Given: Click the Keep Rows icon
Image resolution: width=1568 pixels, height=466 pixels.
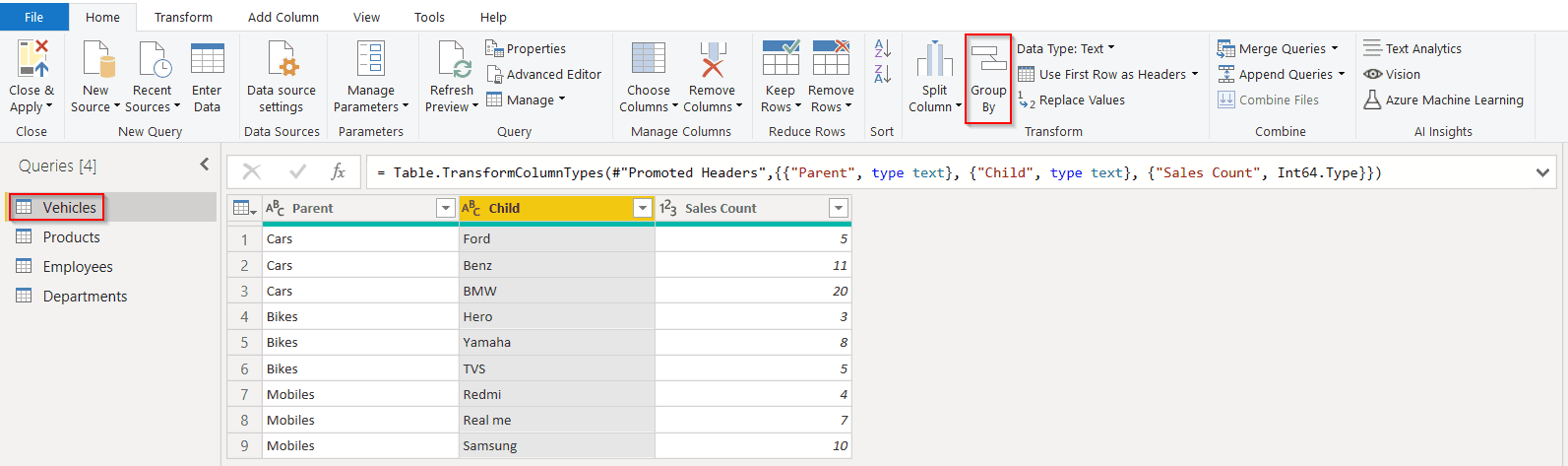Looking at the screenshot, I should coord(781,59).
